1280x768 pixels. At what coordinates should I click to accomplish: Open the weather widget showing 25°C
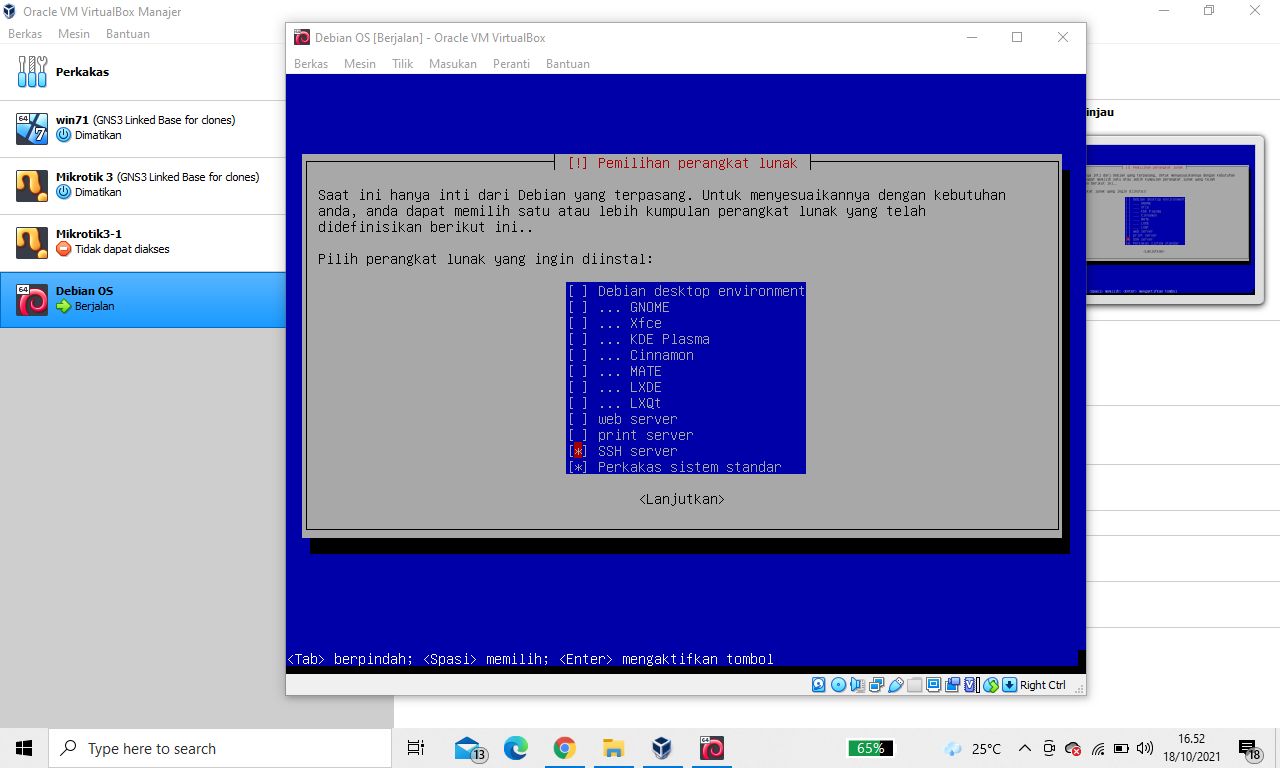click(972, 748)
